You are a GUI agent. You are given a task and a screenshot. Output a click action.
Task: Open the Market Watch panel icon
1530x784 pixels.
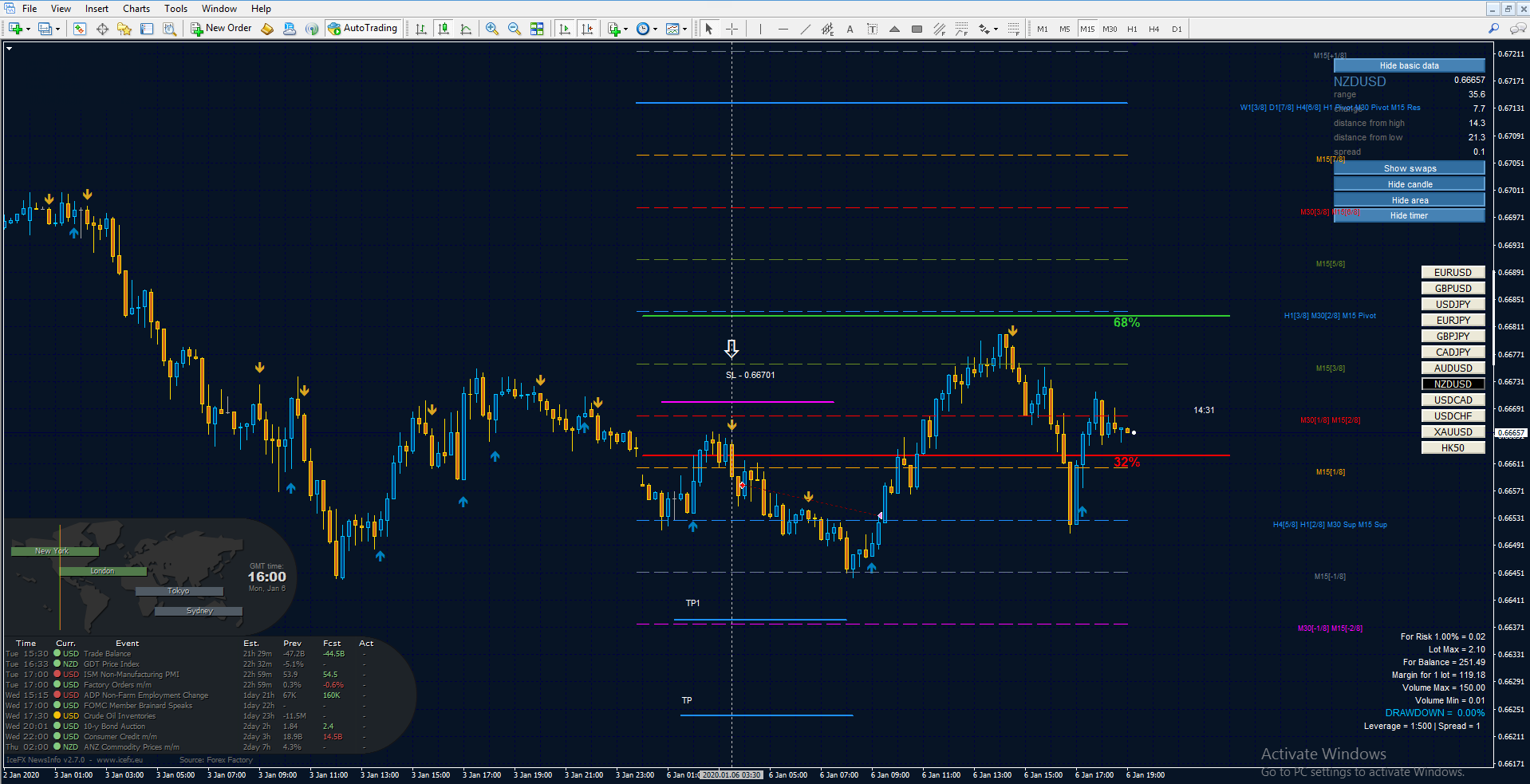pos(80,29)
